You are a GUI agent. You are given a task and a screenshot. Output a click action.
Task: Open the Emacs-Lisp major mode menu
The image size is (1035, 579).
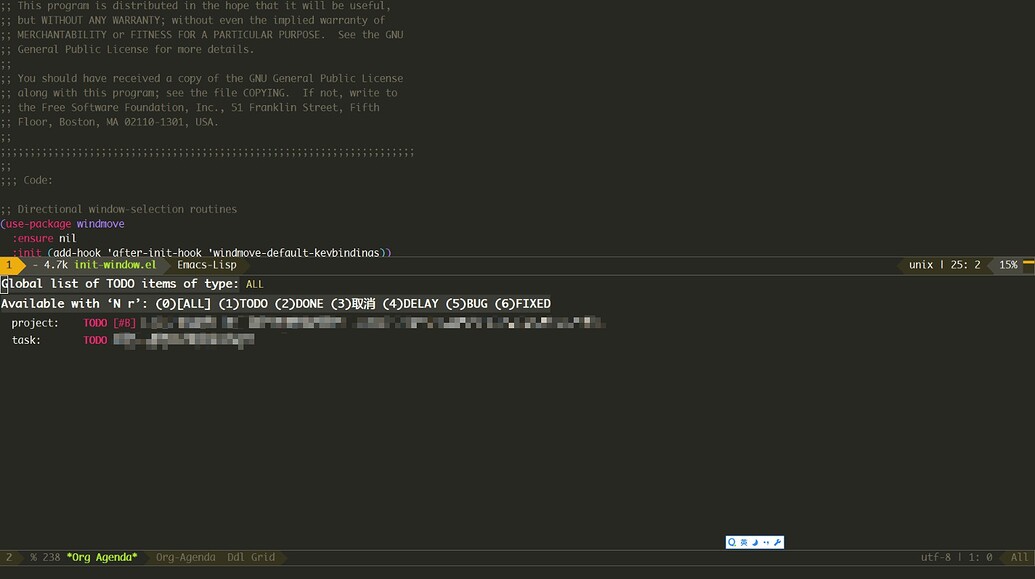pyautogui.click(x=206, y=264)
